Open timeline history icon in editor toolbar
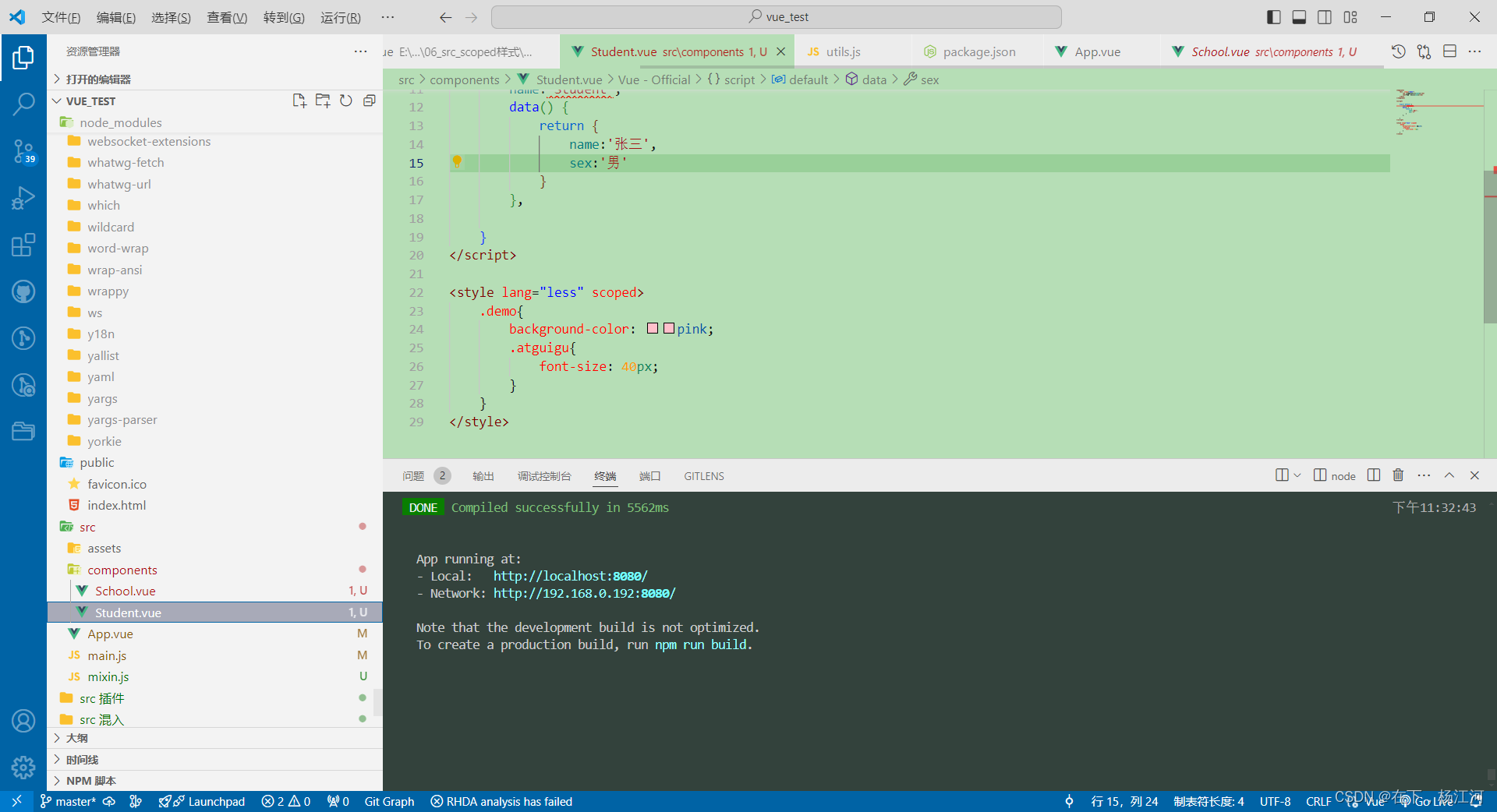Screen dimensions: 1497x812 pos(1399,51)
